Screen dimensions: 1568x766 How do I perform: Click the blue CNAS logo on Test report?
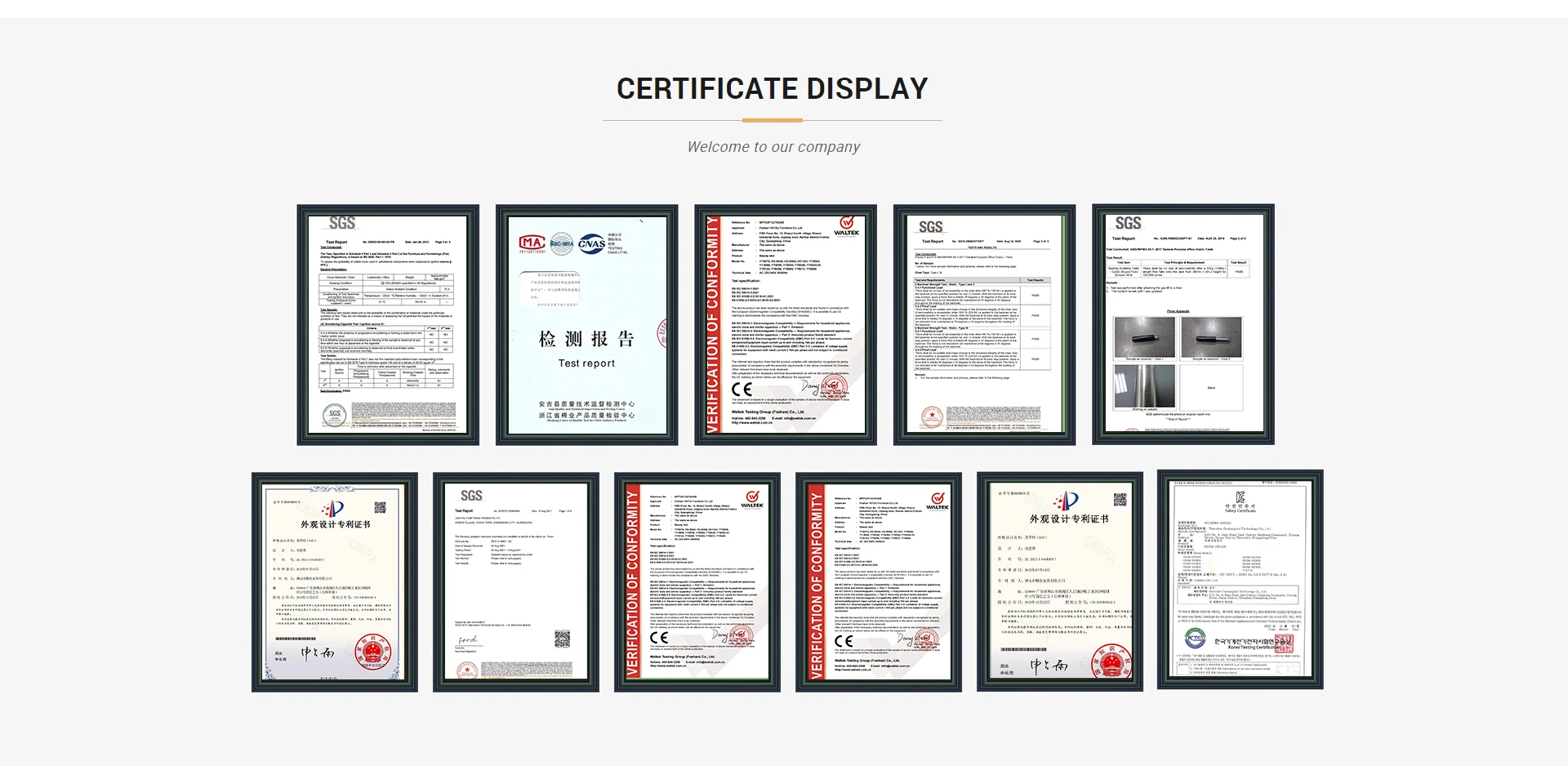[591, 243]
